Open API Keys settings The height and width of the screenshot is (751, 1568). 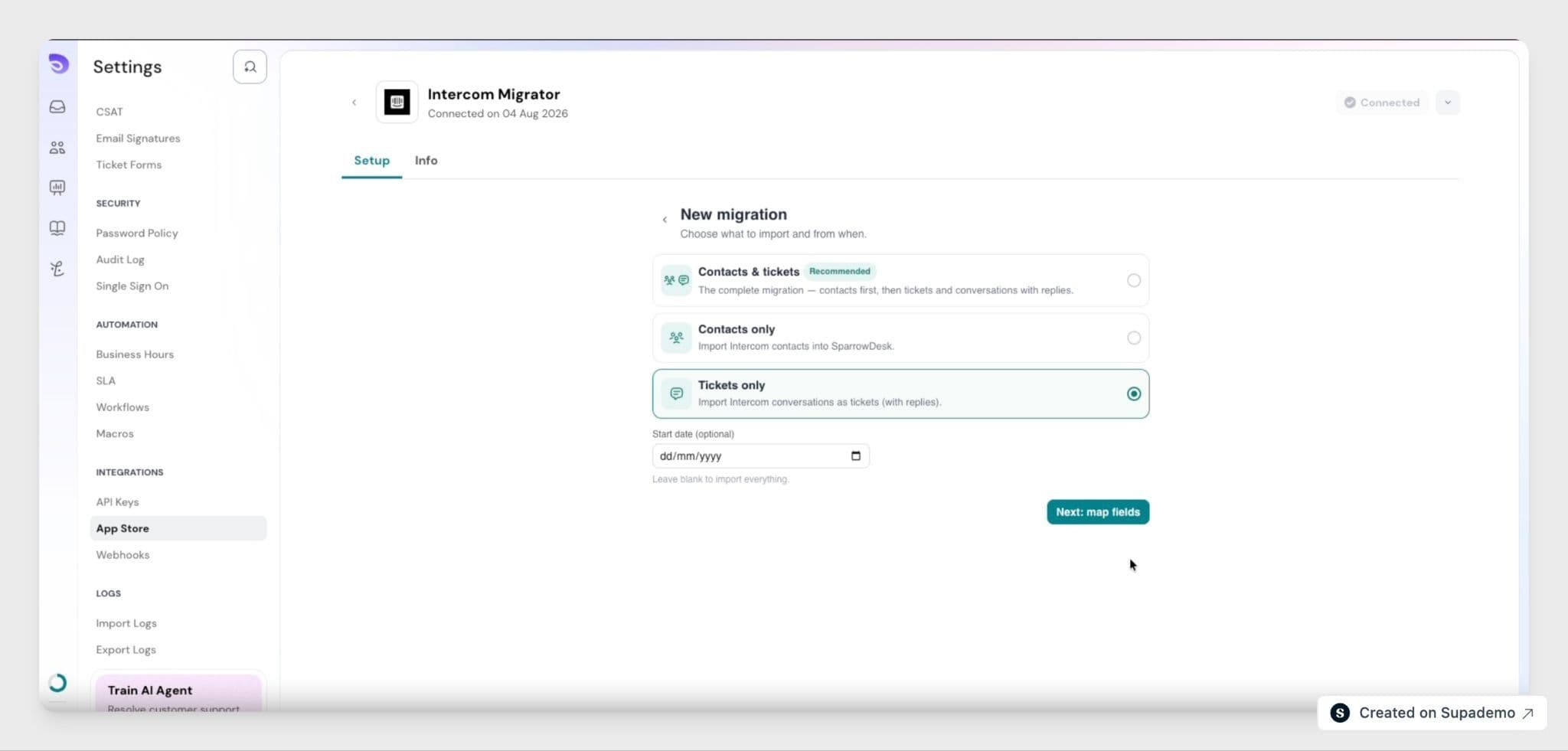pyautogui.click(x=117, y=502)
